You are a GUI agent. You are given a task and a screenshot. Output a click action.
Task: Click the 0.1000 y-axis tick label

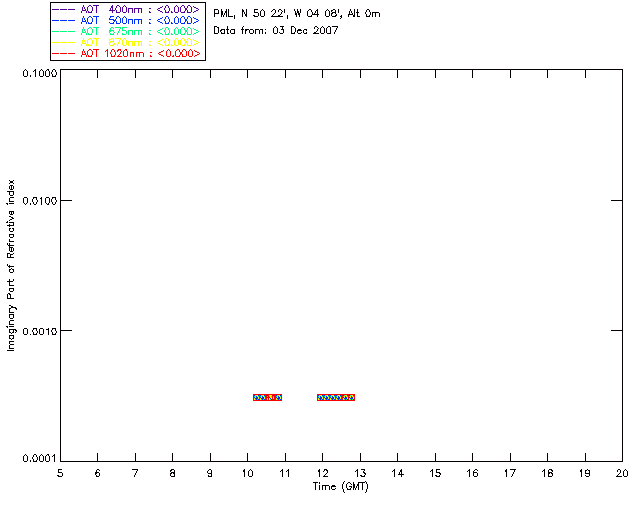point(39,73)
